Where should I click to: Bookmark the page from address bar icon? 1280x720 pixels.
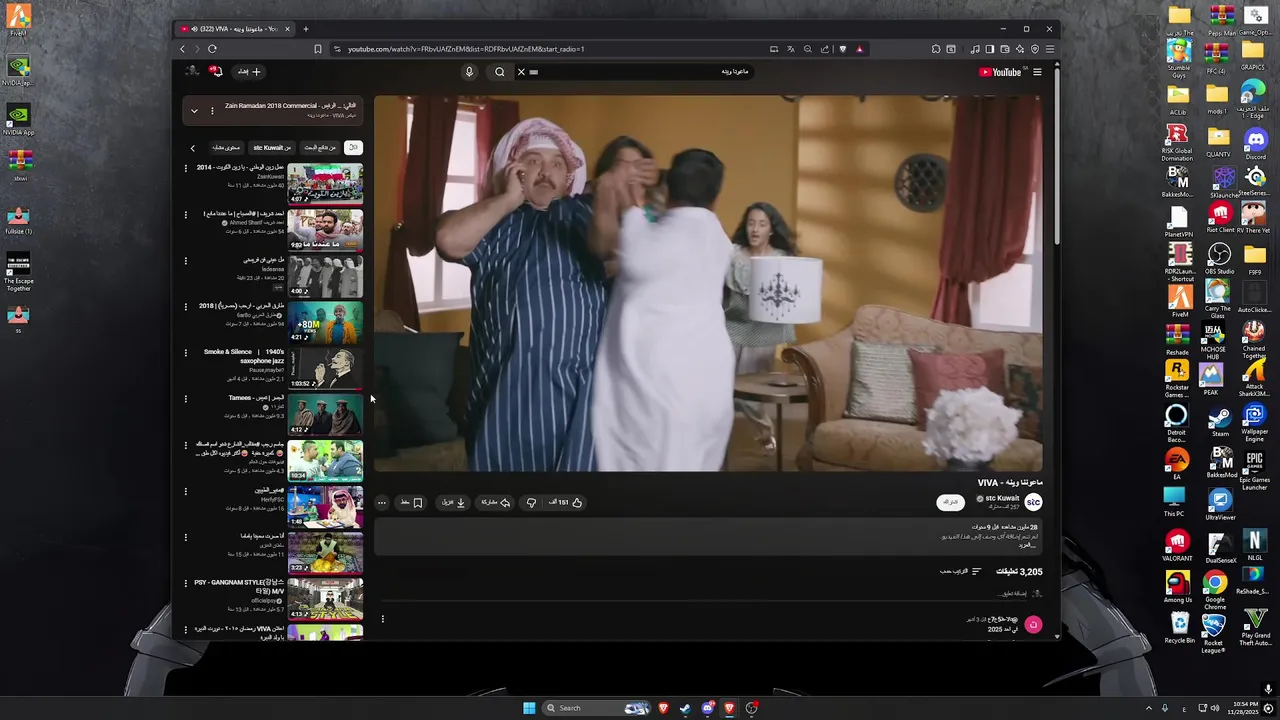pyautogui.click(x=318, y=49)
